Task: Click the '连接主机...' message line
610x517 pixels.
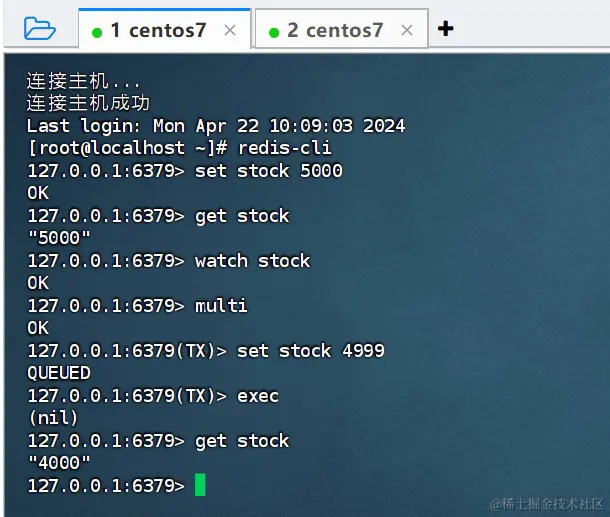Action: tap(83, 81)
